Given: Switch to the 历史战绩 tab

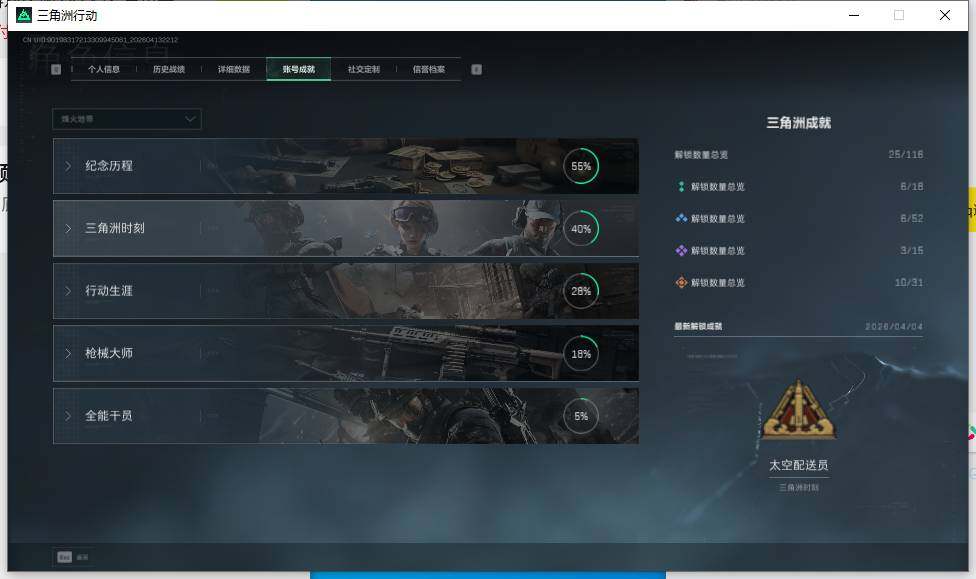Looking at the screenshot, I should (x=169, y=69).
